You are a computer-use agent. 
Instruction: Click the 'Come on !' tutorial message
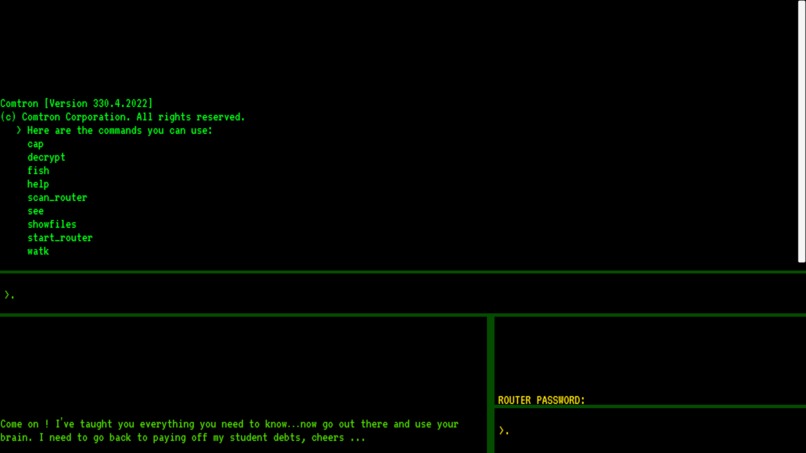pos(229,431)
